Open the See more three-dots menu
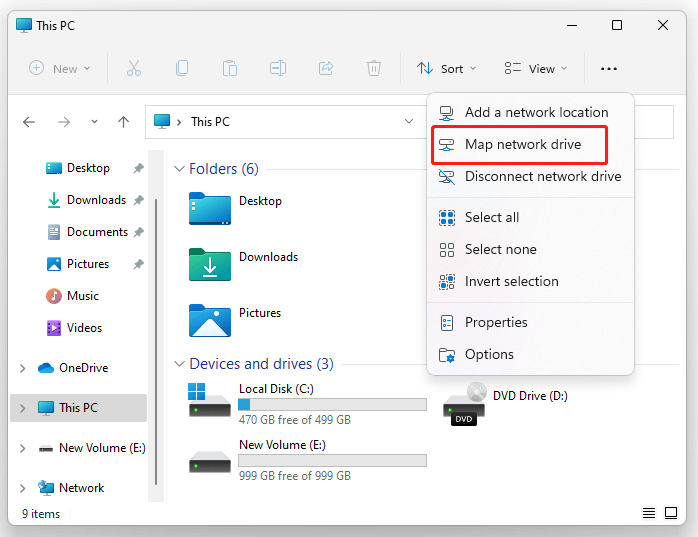698x537 pixels. coord(609,69)
